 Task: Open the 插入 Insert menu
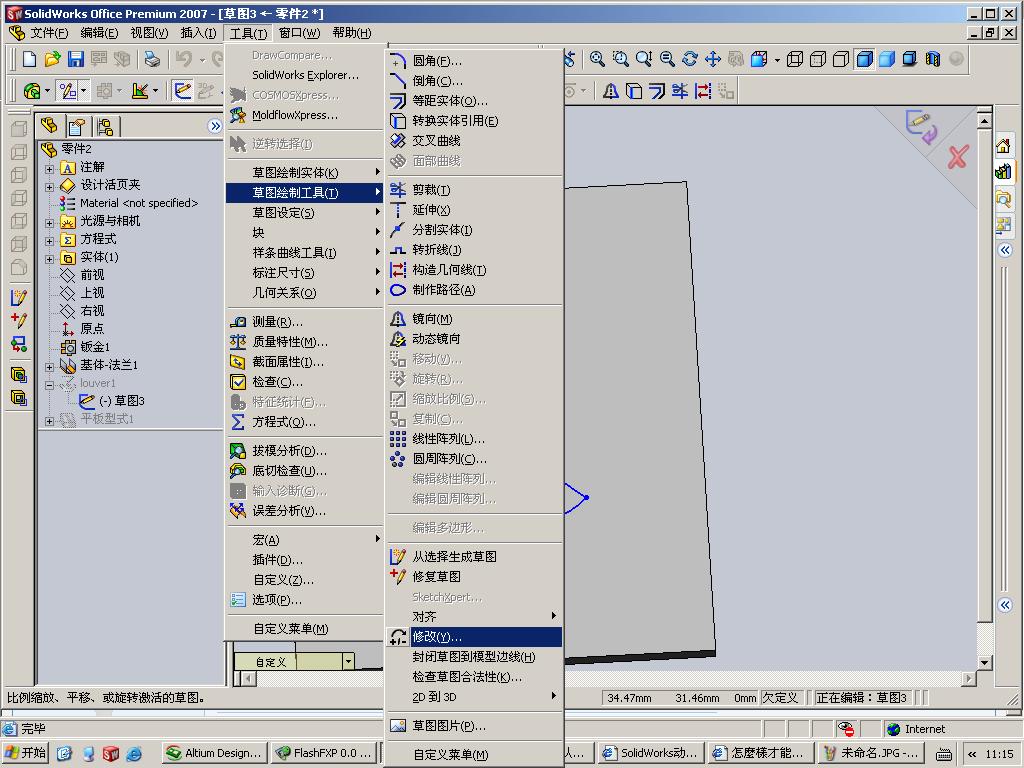pos(198,33)
